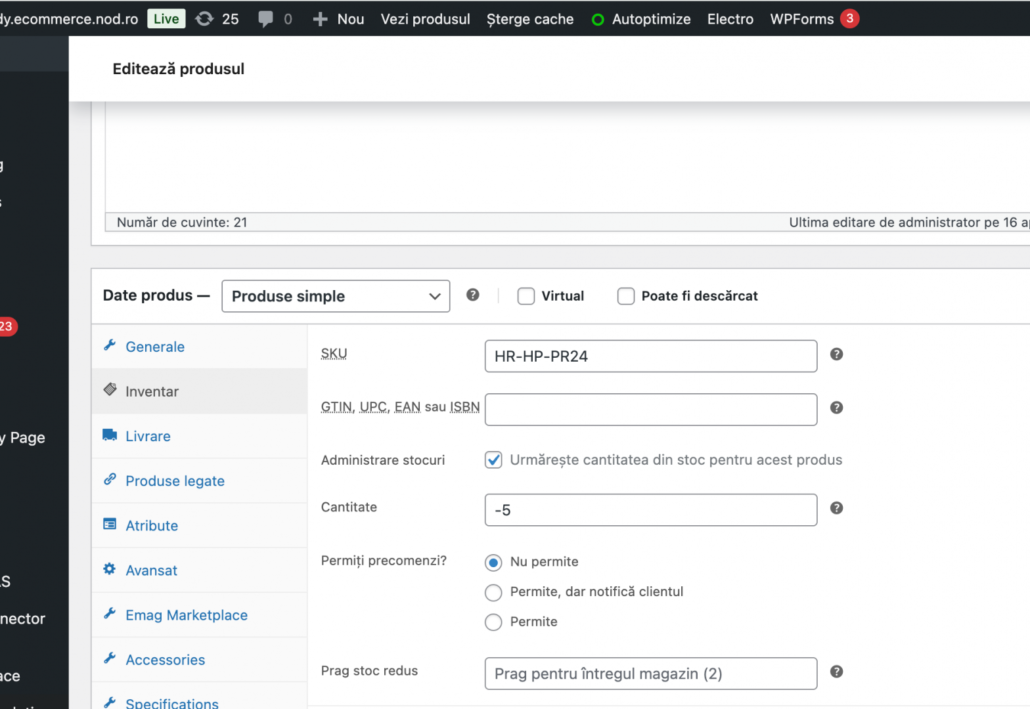Click the green Autoptimize status circle
The image size is (1030, 709).
click(x=598, y=20)
